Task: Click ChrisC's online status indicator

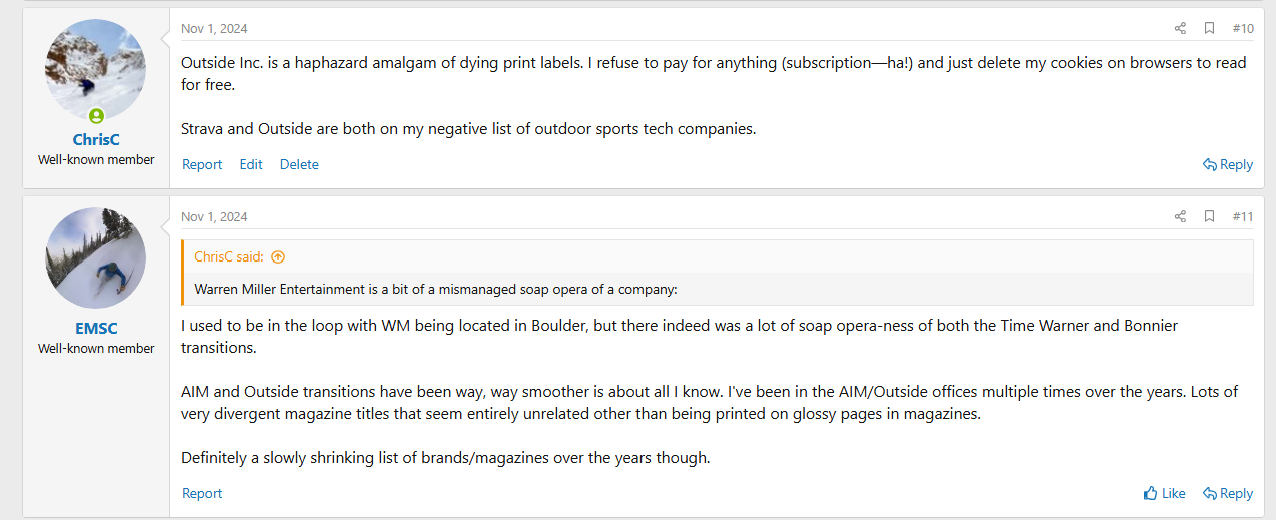Action: [96, 116]
